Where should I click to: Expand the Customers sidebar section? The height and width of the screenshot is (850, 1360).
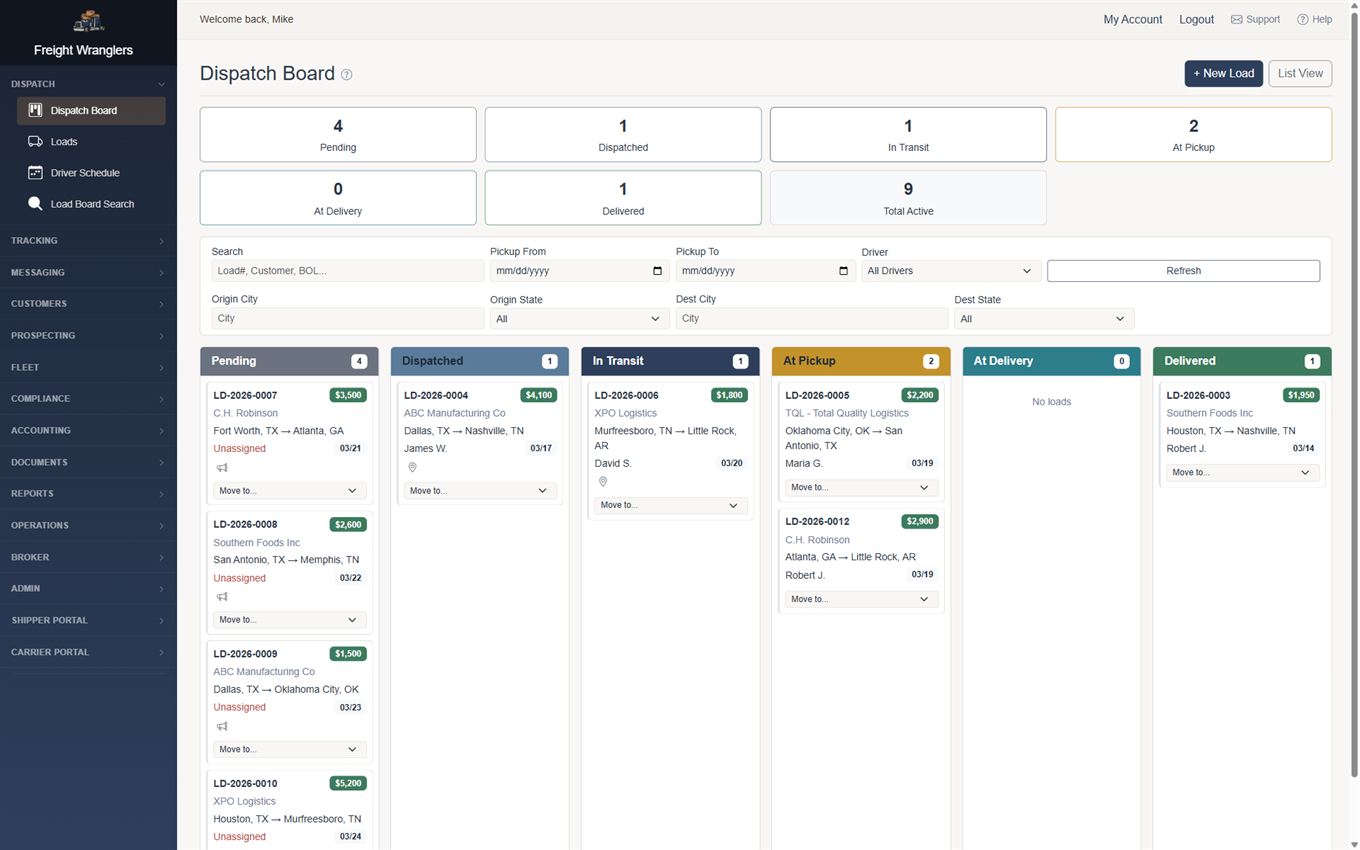click(88, 304)
